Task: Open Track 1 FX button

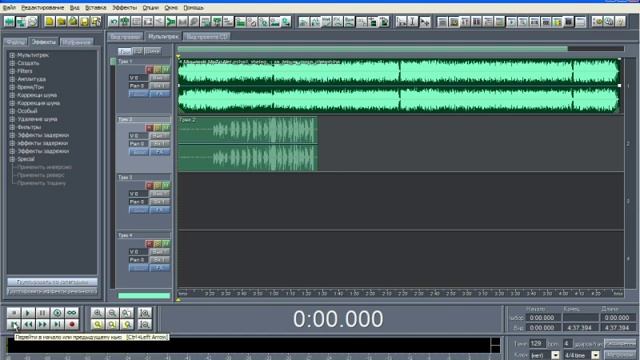Action: [x=160, y=93]
